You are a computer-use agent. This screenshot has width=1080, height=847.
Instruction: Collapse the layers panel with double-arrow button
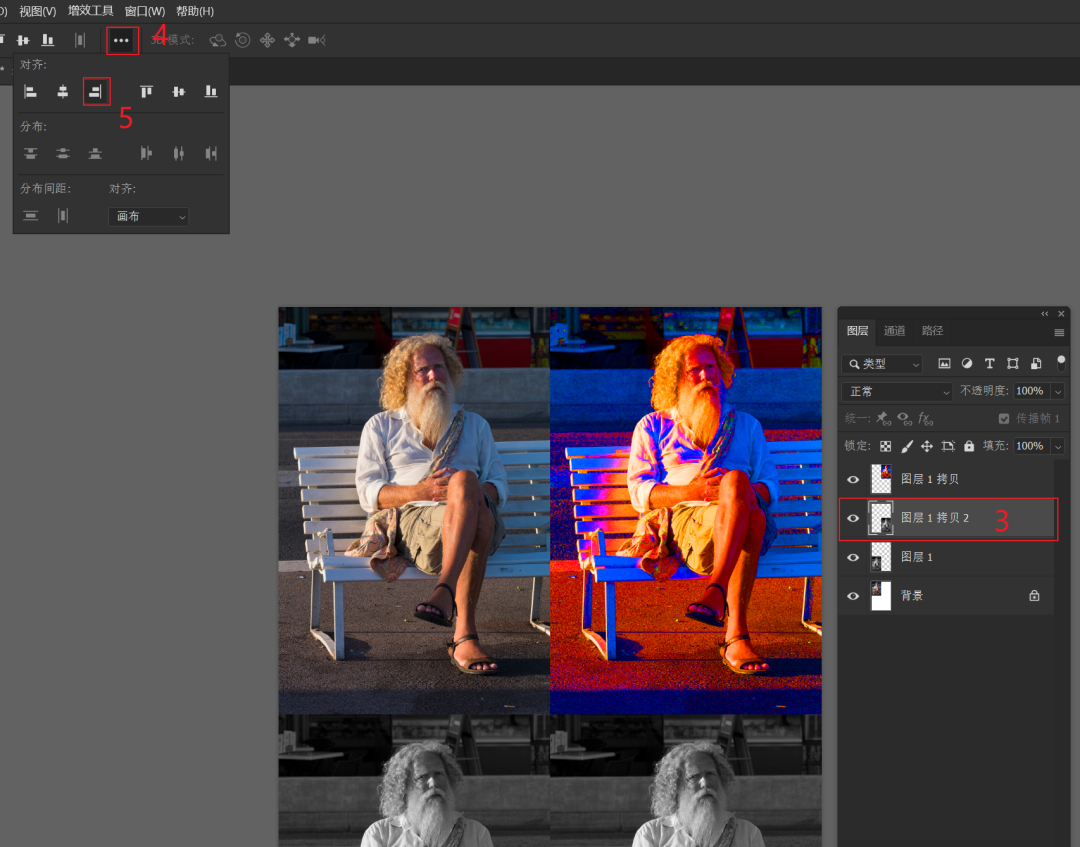point(1045,314)
